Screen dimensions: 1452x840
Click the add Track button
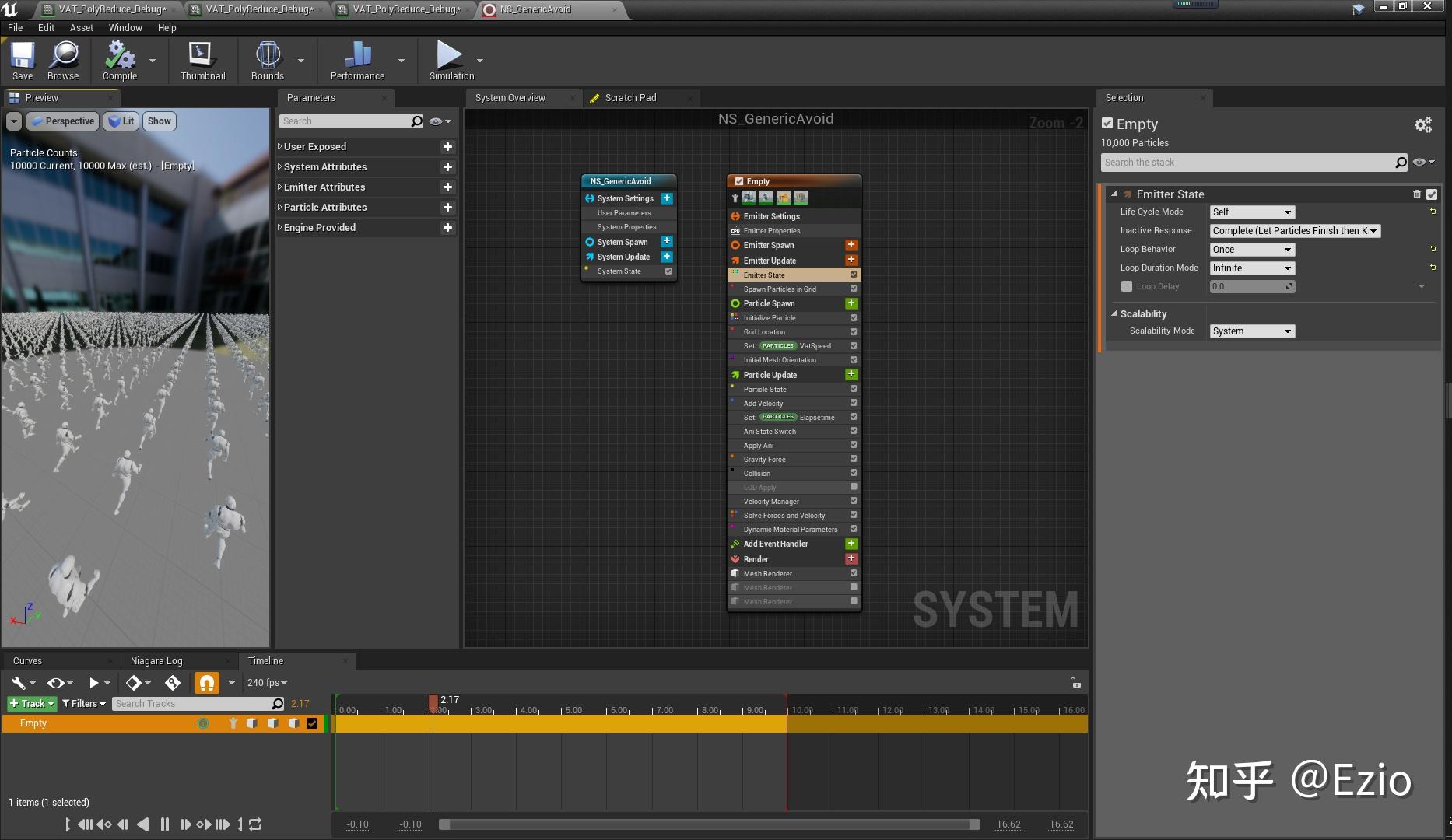pyautogui.click(x=32, y=704)
